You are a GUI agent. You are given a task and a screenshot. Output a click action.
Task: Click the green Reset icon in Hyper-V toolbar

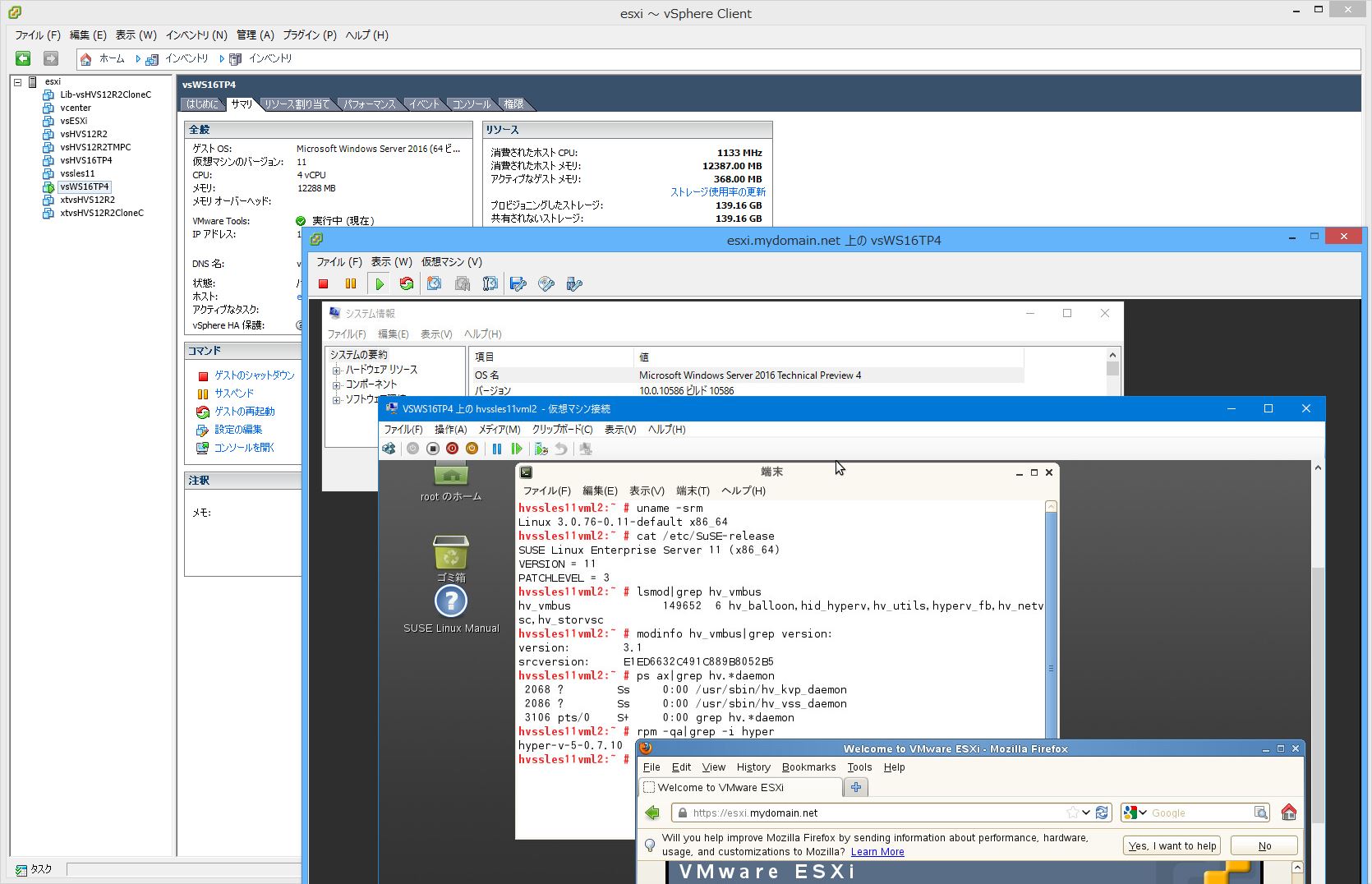[516, 449]
